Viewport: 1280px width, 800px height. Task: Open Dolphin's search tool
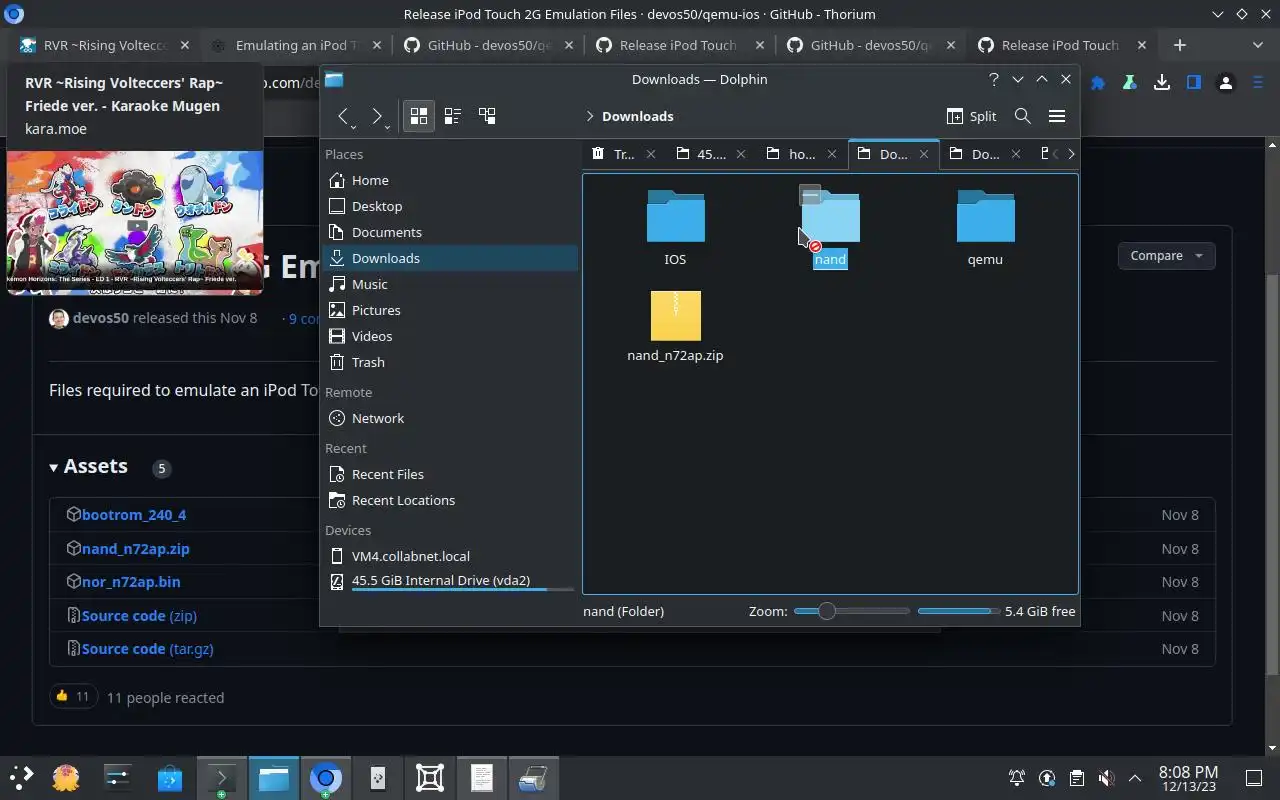pyautogui.click(x=1022, y=116)
